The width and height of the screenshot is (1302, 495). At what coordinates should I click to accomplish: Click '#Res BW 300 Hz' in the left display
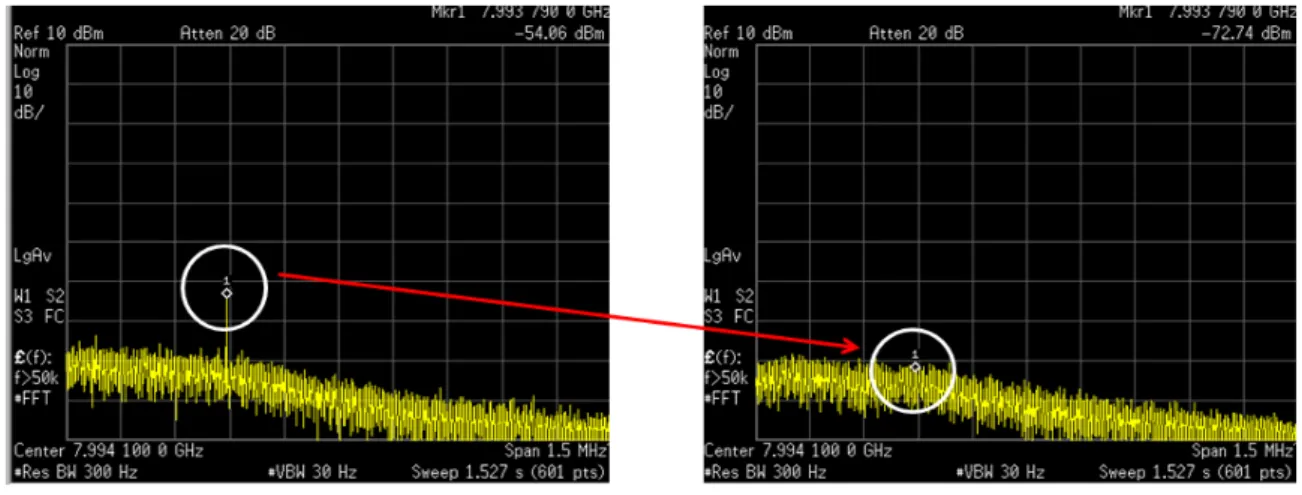76,471
